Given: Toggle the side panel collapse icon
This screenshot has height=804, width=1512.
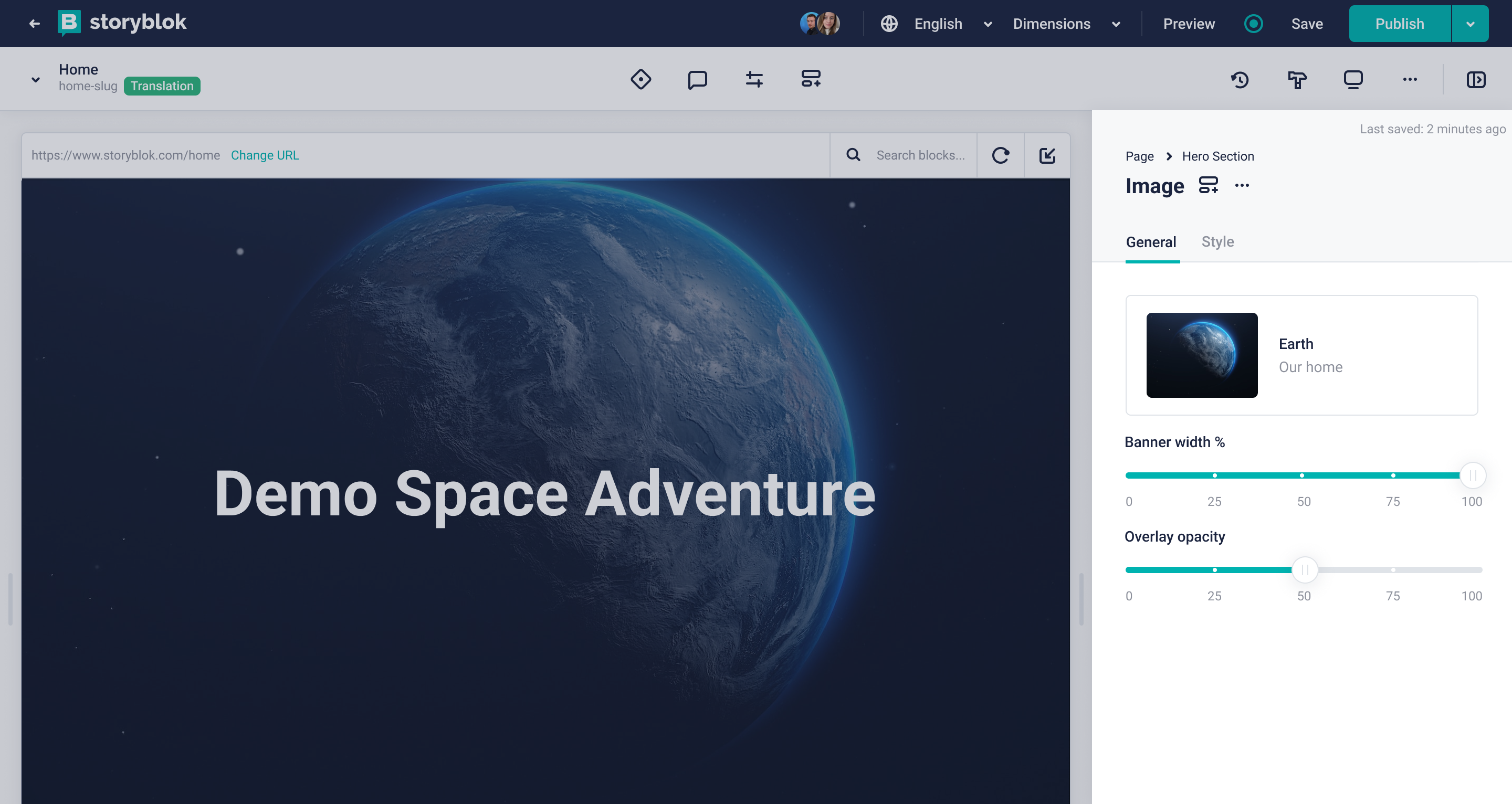Looking at the screenshot, I should tap(1476, 79).
